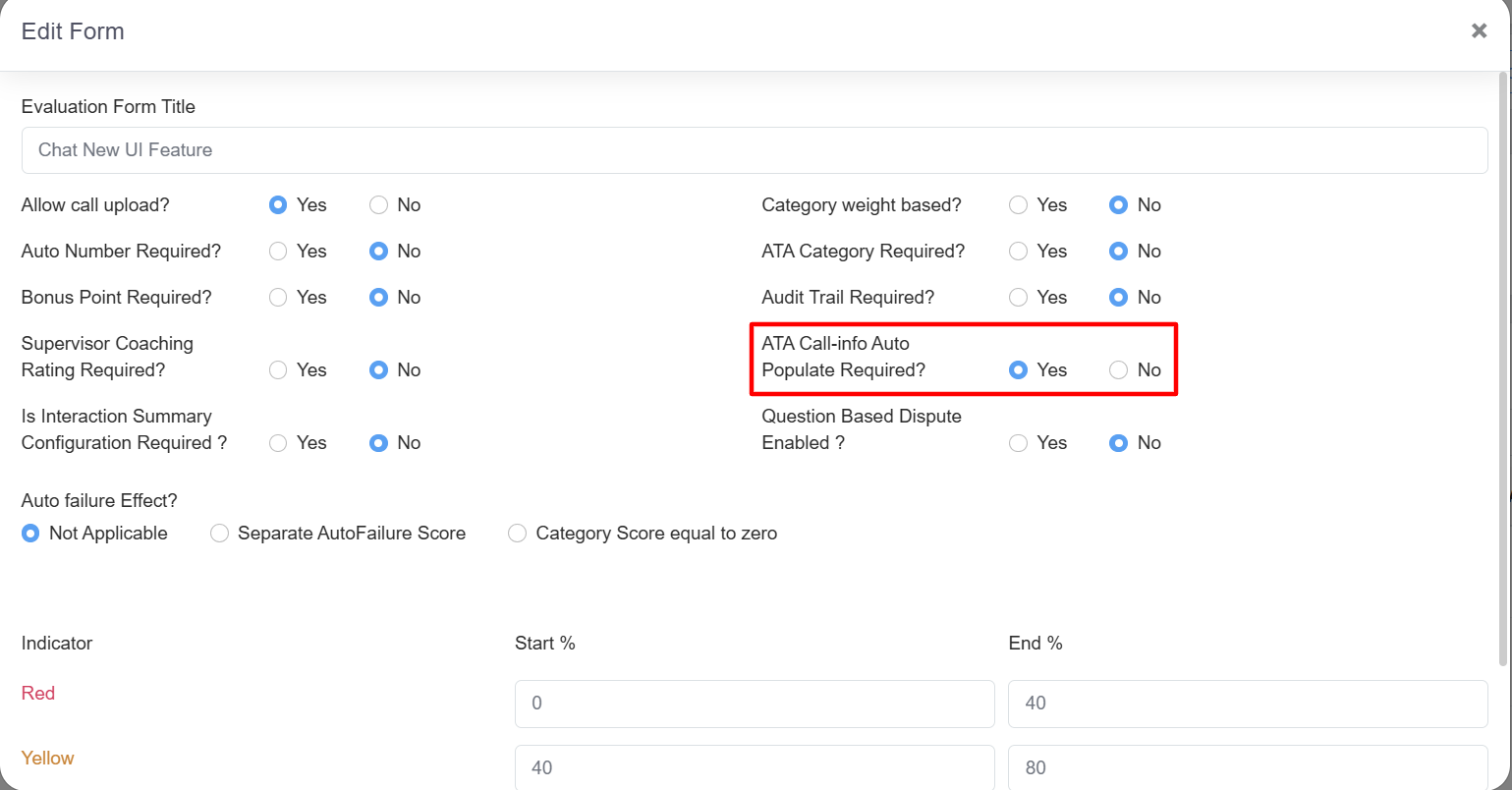Click the Yellow indicator Start % field
Viewport: 1512px width, 790px height.
pyautogui.click(x=754, y=767)
